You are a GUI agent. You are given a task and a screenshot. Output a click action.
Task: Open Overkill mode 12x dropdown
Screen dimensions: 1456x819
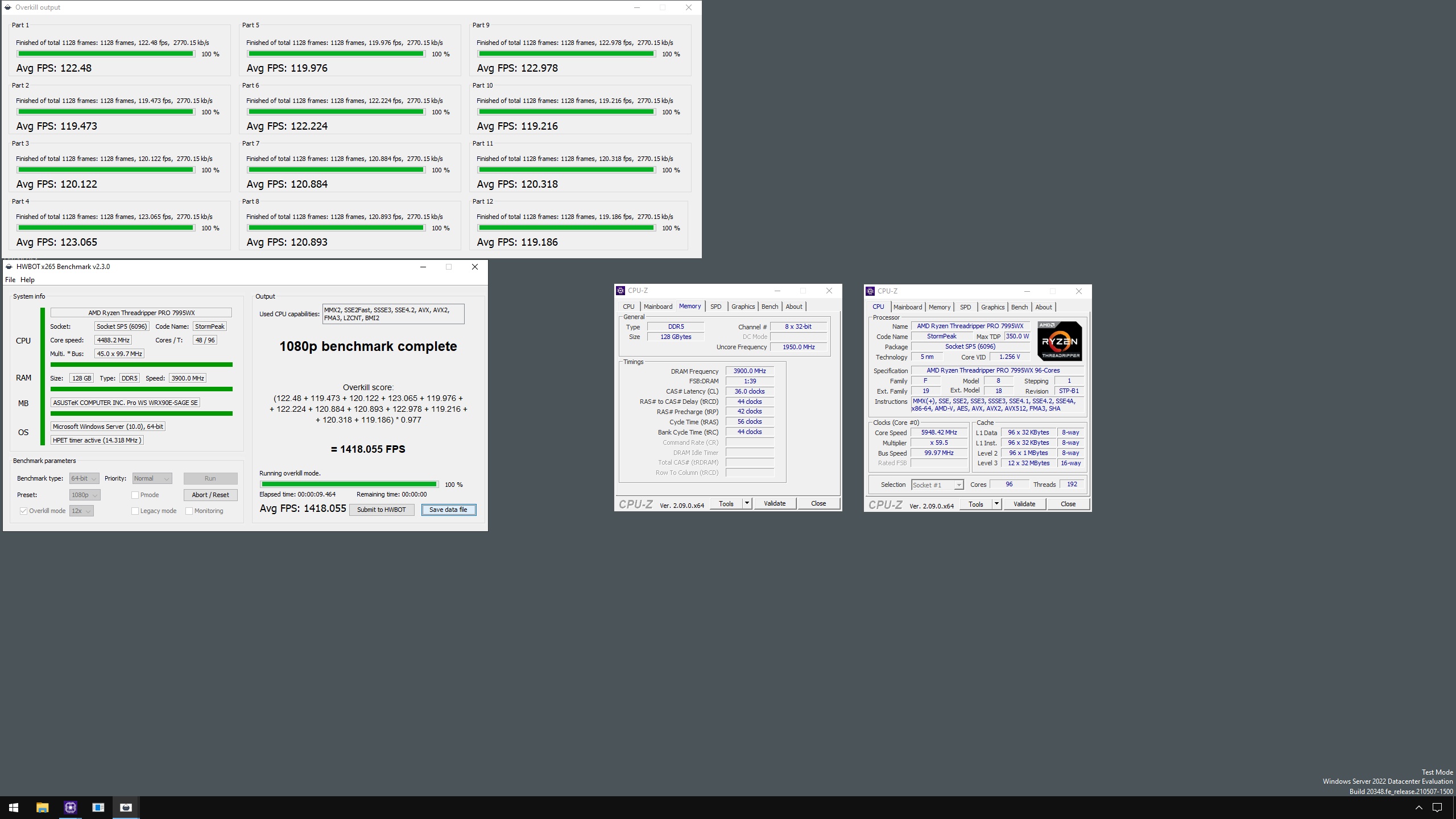click(81, 511)
